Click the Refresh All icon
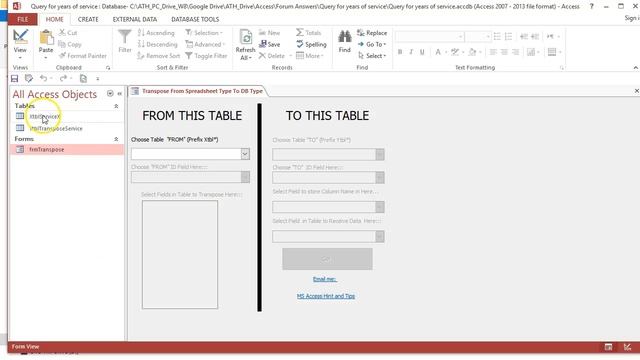640x360 pixels. [245, 37]
